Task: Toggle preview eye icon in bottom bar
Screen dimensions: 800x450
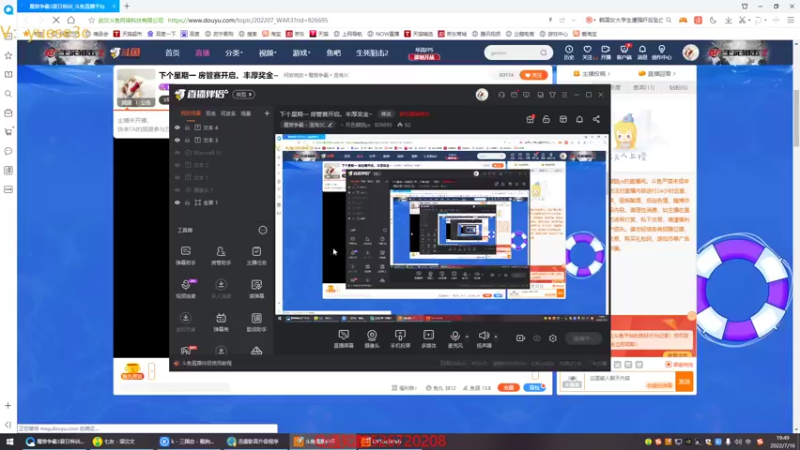Action: 537,338
